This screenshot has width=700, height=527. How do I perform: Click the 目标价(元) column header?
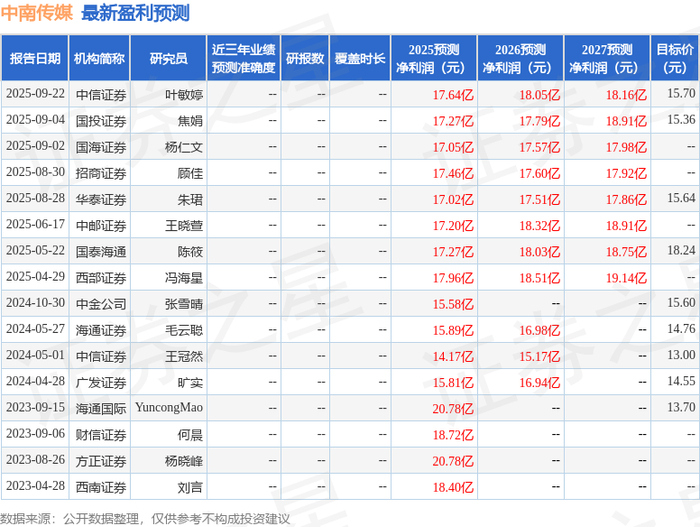(675, 59)
